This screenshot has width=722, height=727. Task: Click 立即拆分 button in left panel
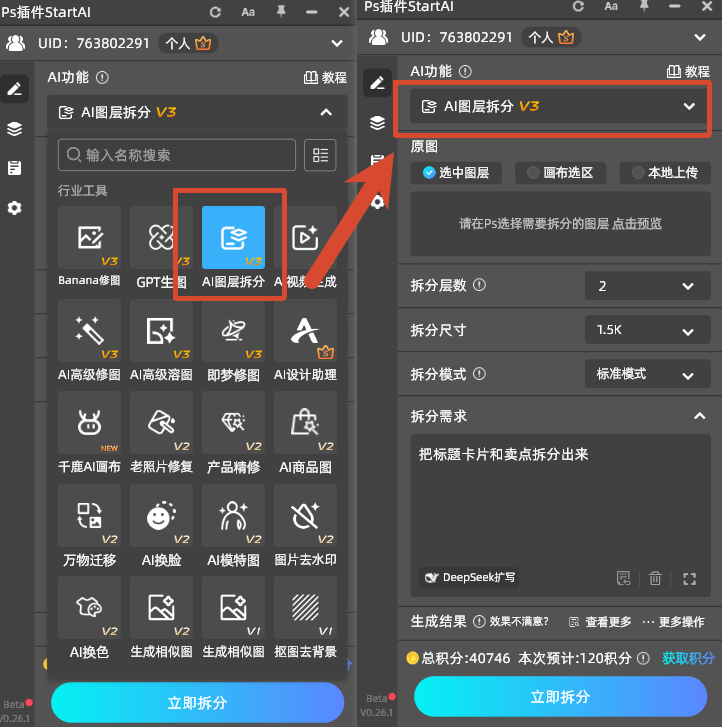coord(198,702)
